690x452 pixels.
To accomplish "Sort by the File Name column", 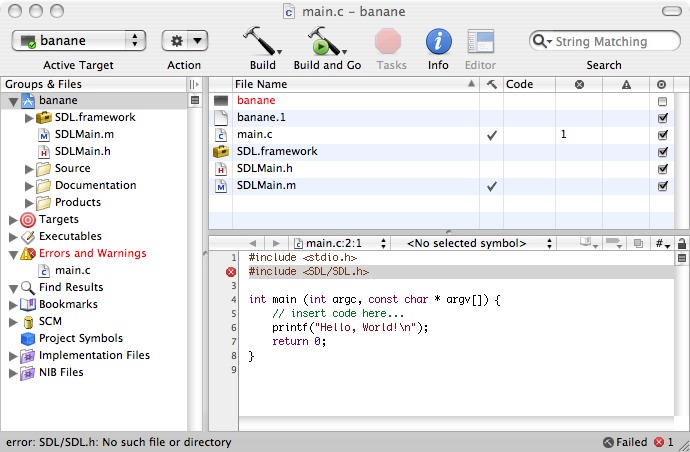I will click(356, 84).
